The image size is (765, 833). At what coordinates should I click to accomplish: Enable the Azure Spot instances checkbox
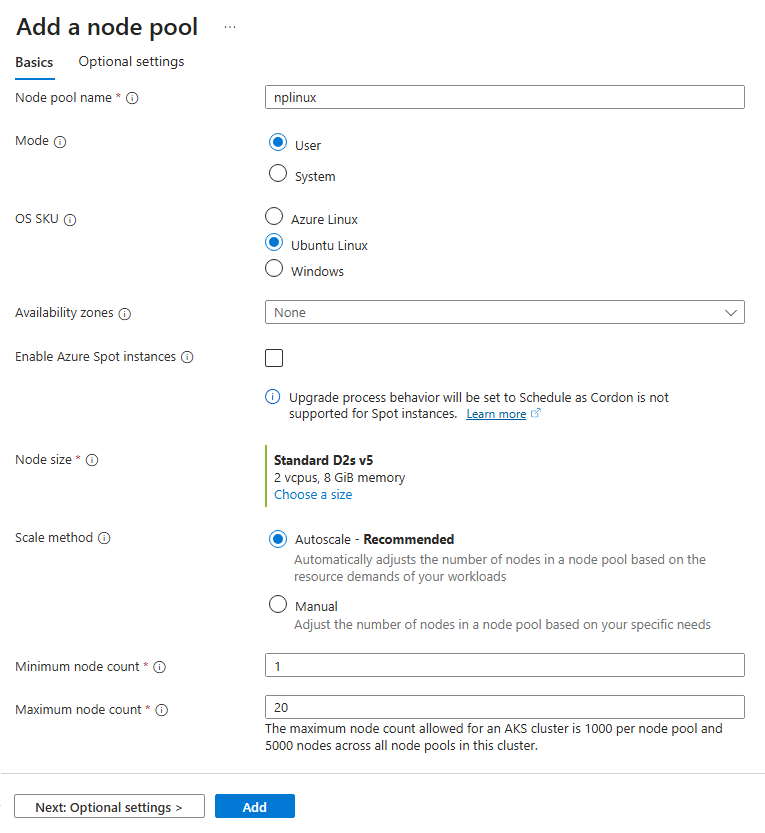[x=274, y=358]
